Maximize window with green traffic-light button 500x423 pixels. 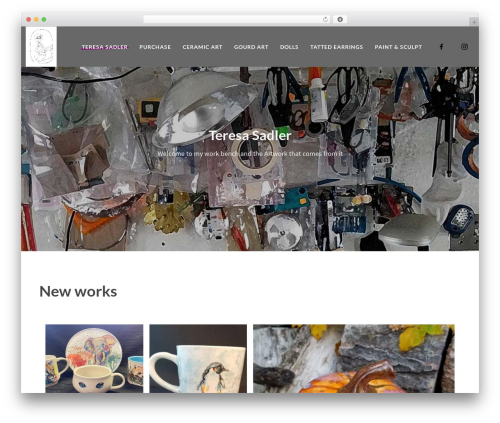click(x=44, y=19)
